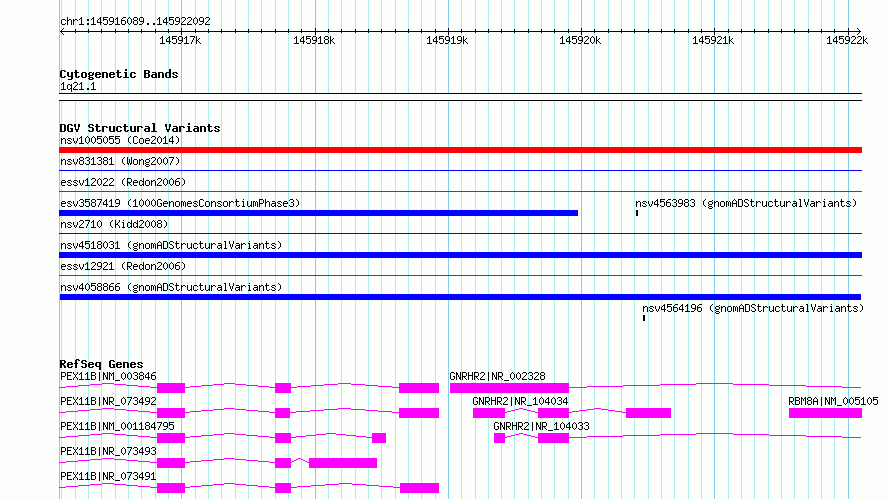This screenshot has height=499, width=890.
Task: Open the RBM8A|NM_005105 transcript label
Action: [833, 401]
